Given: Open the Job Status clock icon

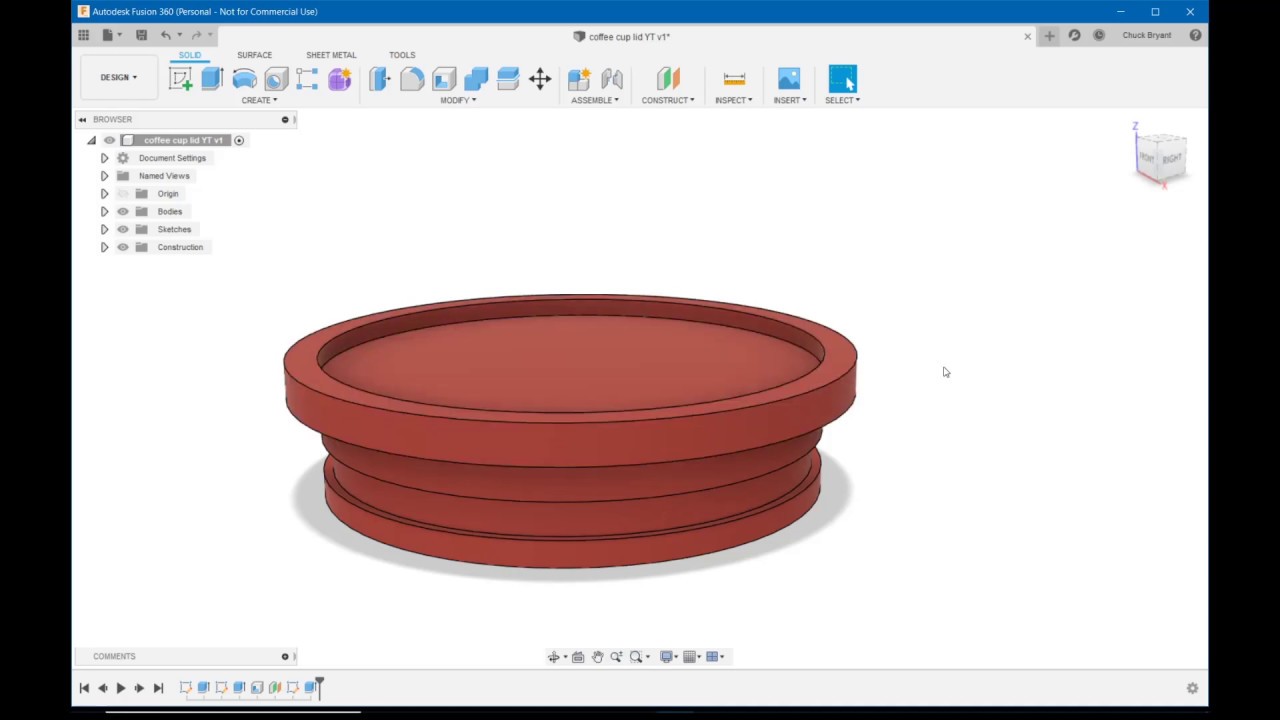Looking at the screenshot, I should [x=1099, y=35].
